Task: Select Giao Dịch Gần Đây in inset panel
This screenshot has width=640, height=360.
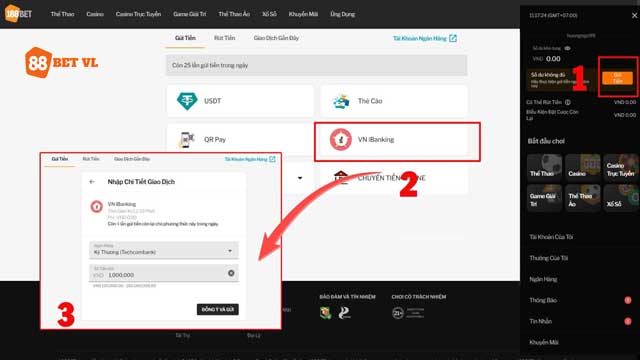Action: 132,159
